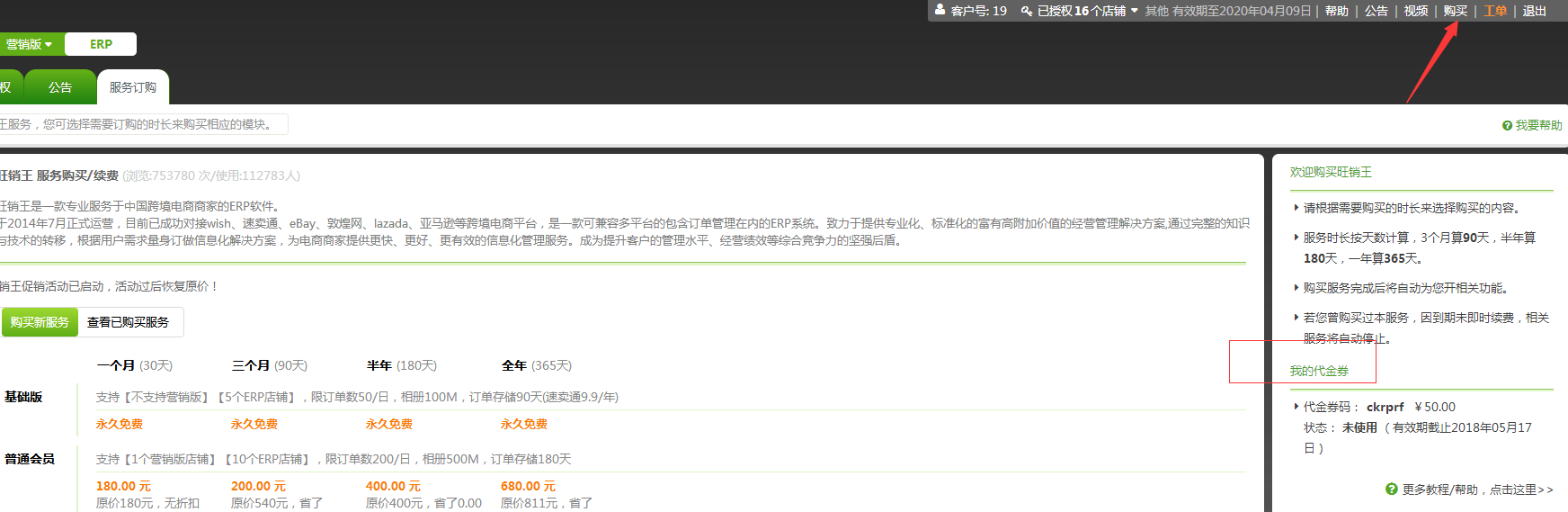Viewport: 1568px width, 512px height.
Task: Expand the 已授权16个店铺 dropdown arrow
Action: 1135,11
